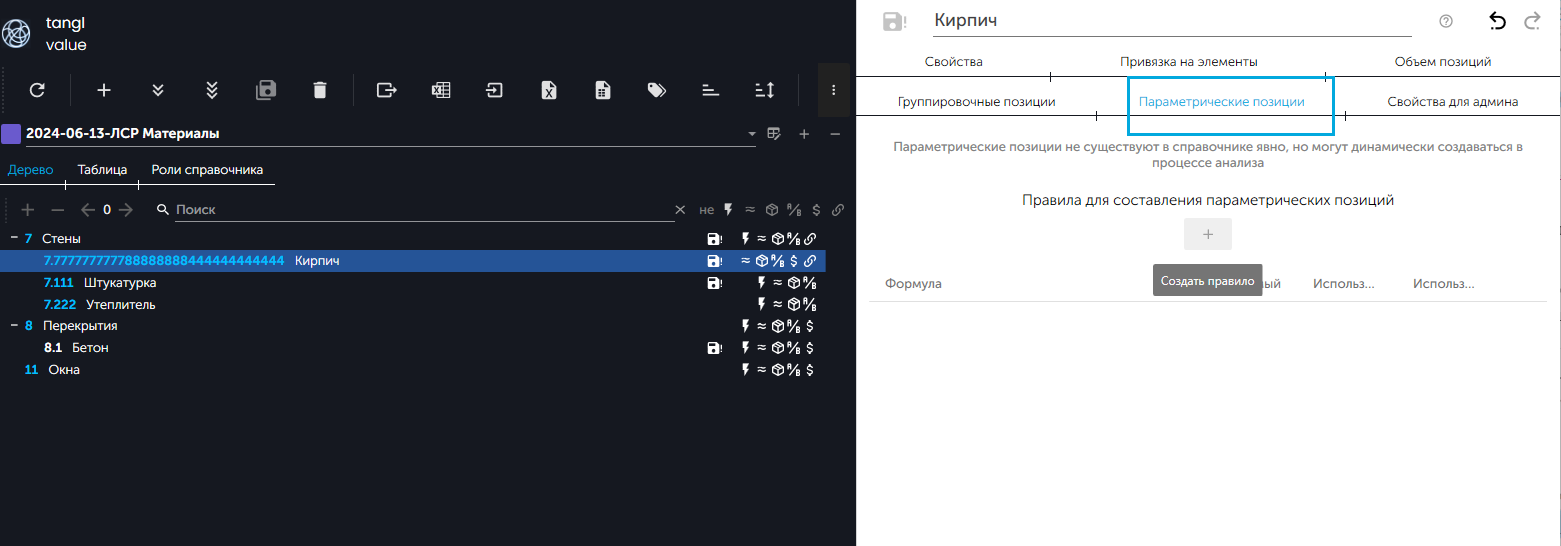1561x546 pixels.
Task: Click the Поиск search input field
Action: (x=420, y=210)
